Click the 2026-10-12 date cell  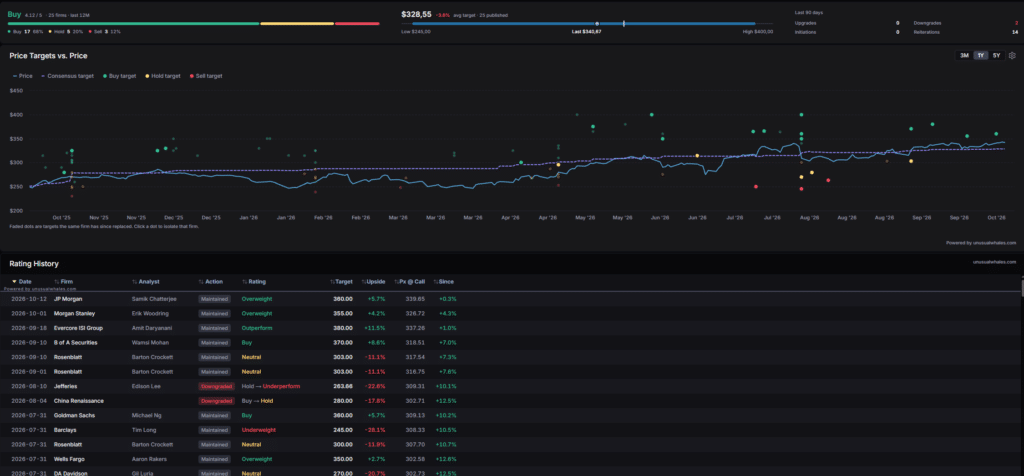pyautogui.click(x=29, y=299)
